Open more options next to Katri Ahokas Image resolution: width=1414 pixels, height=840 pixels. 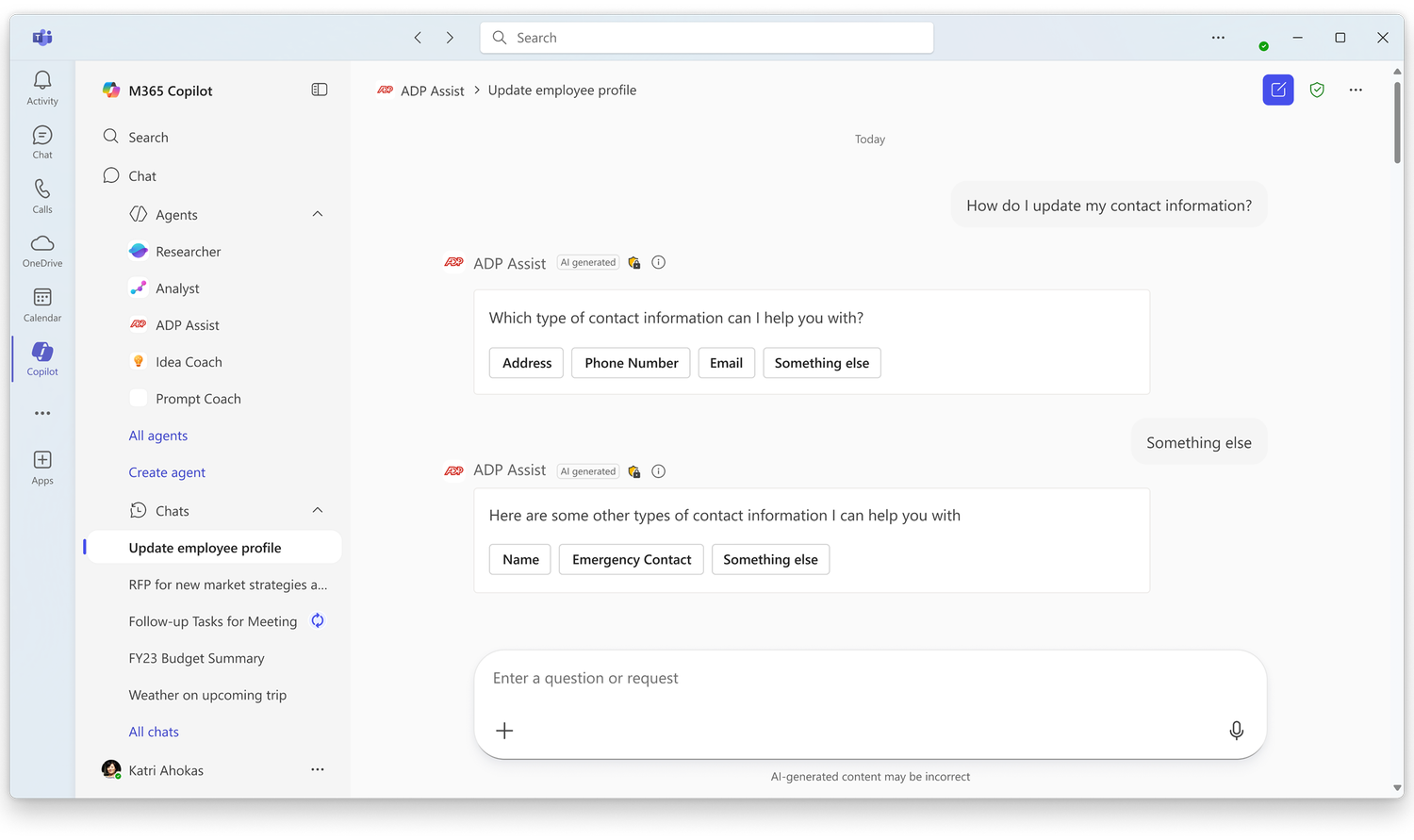tap(318, 770)
